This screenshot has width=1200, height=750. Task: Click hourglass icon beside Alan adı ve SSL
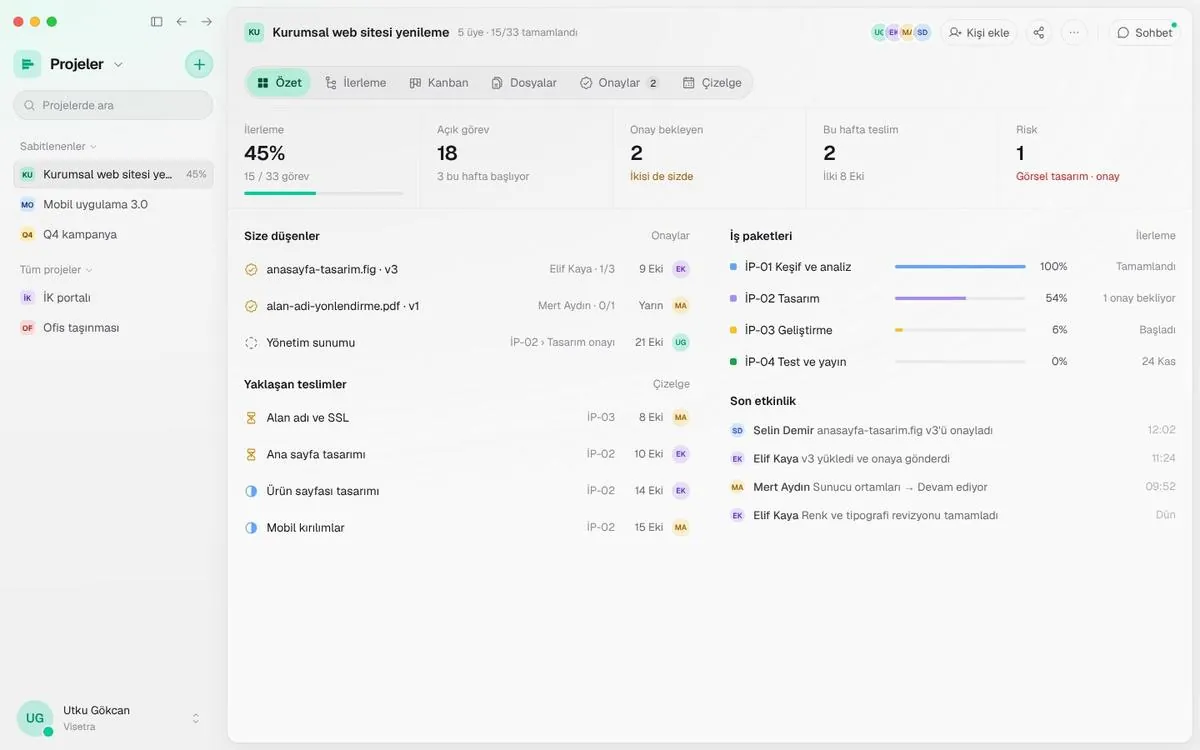pos(251,418)
